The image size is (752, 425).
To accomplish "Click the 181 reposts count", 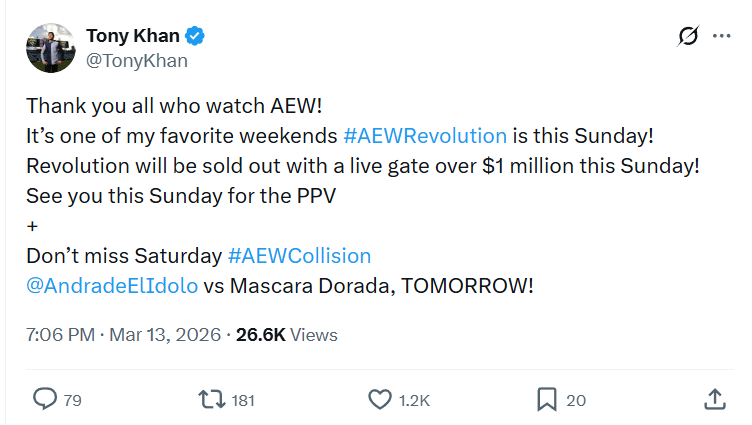I will pyautogui.click(x=243, y=400).
